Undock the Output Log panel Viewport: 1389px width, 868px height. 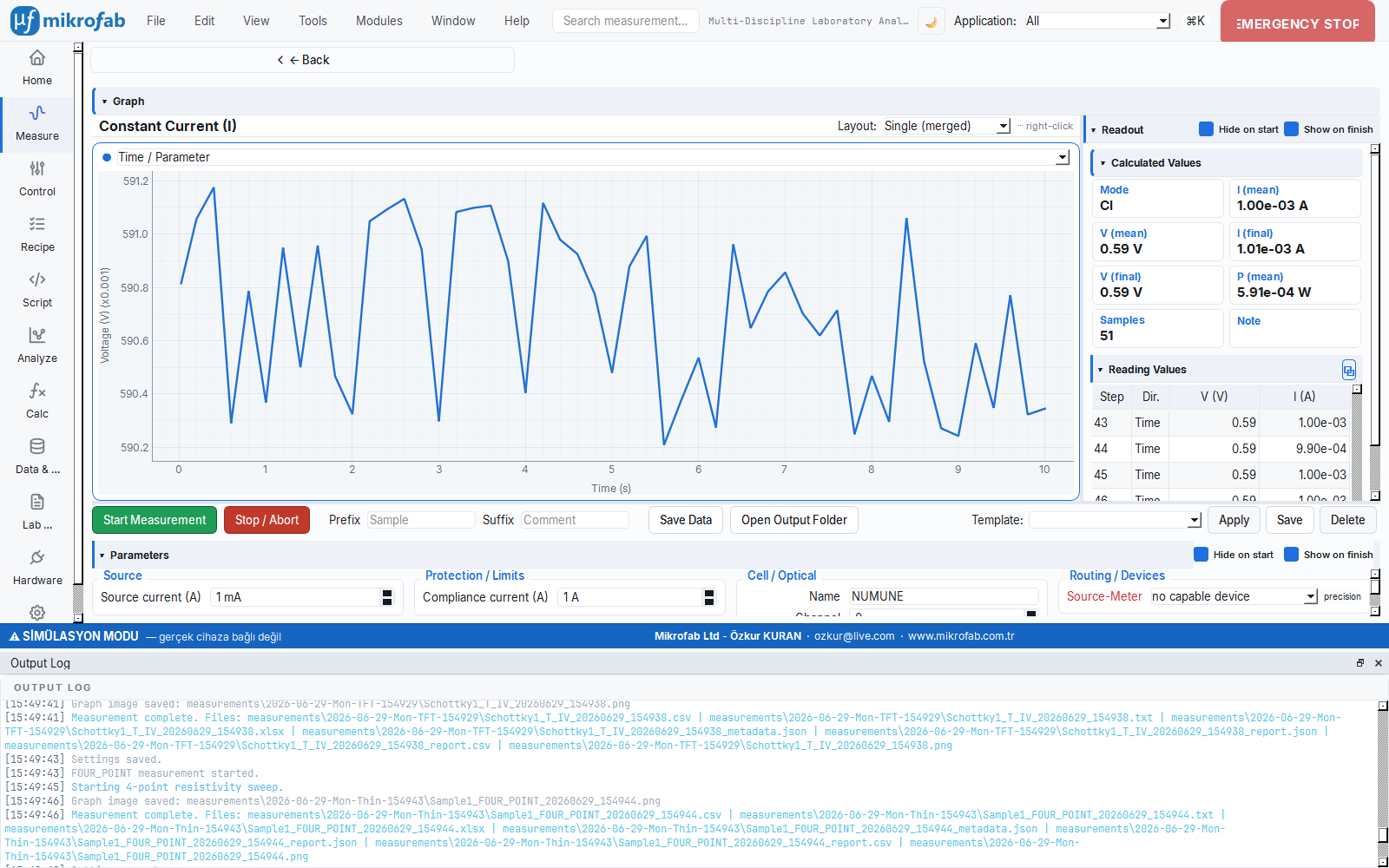point(1360,663)
